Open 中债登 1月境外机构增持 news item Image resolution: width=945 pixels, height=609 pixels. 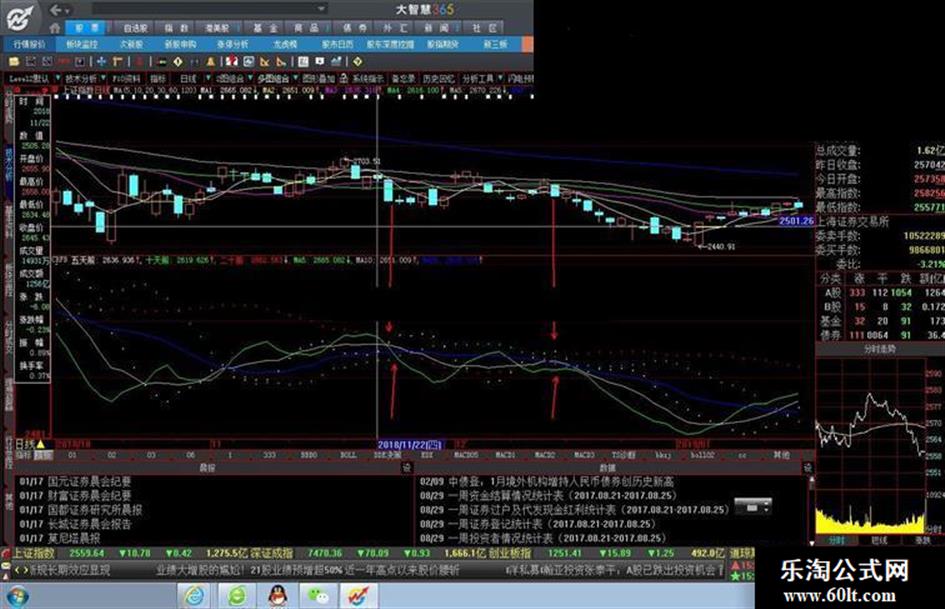547,482
